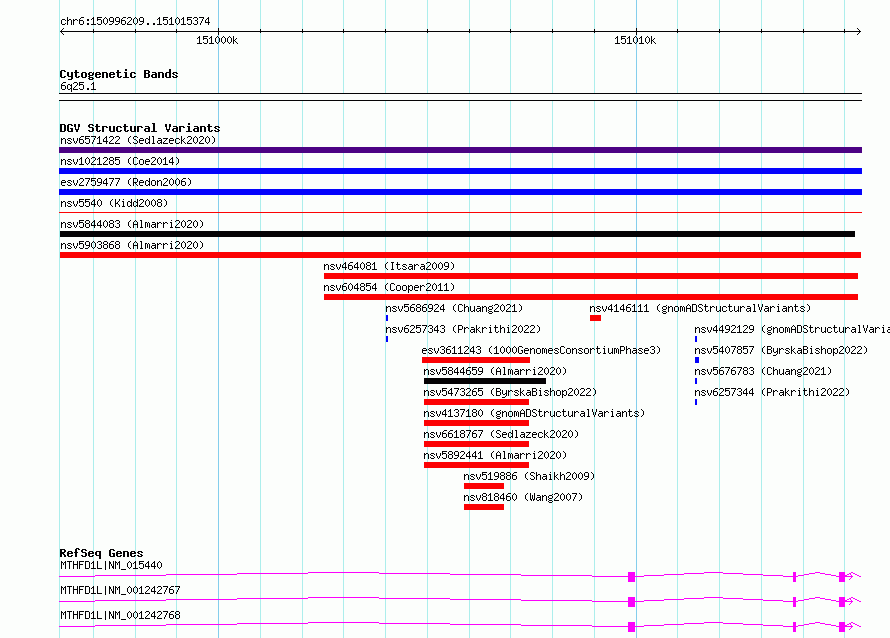Open the esv2759477 (Redon2006) label
This screenshot has width=890, height=638.
pyautogui.click(x=126, y=182)
